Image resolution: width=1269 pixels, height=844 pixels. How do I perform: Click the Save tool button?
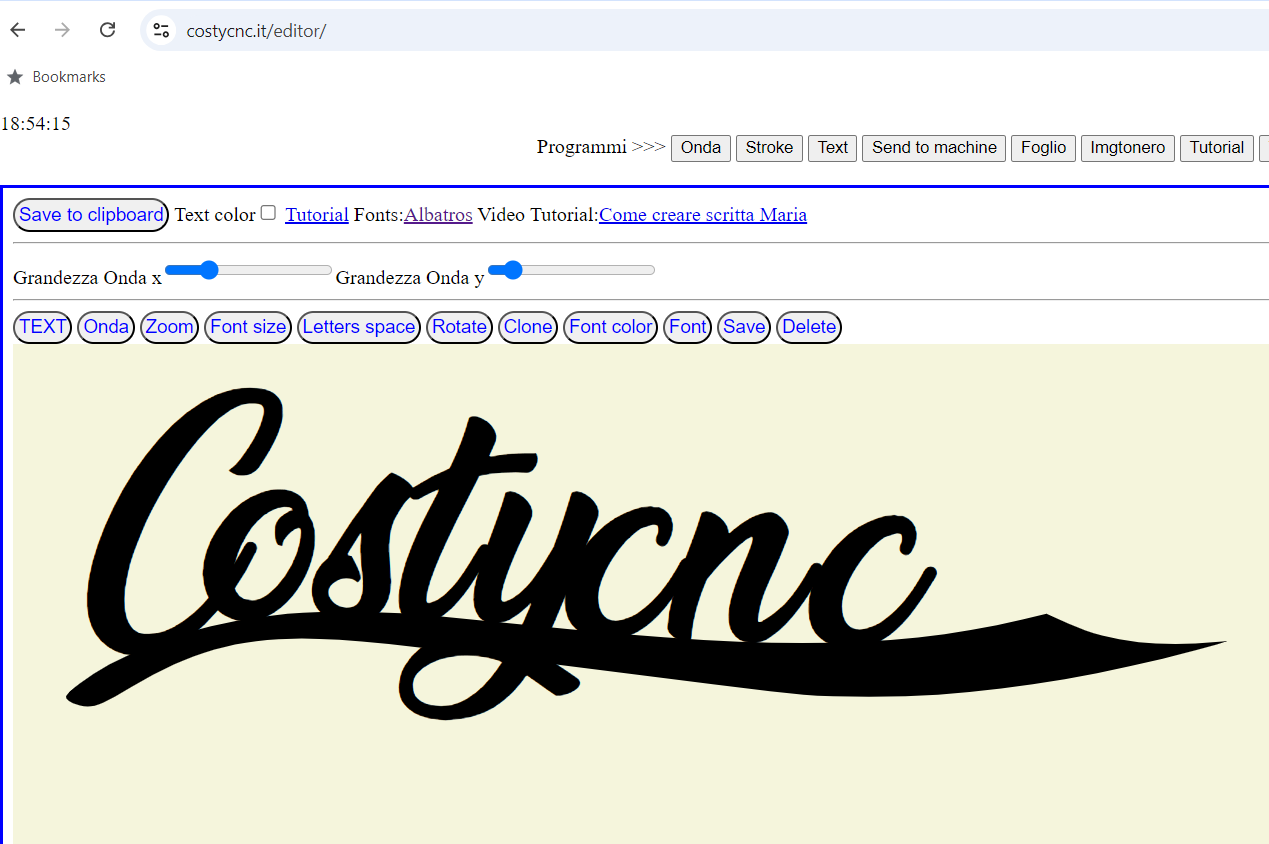(744, 327)
